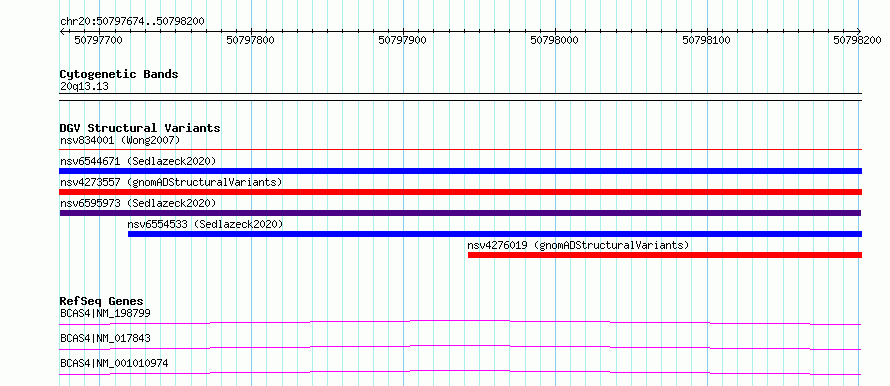Image resolution: width=890 pixels, height=386 pixels.
Task: Click ruler tick label 50797700
Action: [x=98, y=40]
